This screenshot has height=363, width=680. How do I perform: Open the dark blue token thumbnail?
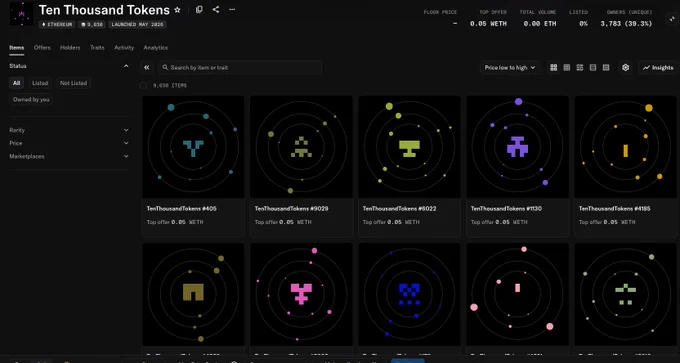[409, 294]
